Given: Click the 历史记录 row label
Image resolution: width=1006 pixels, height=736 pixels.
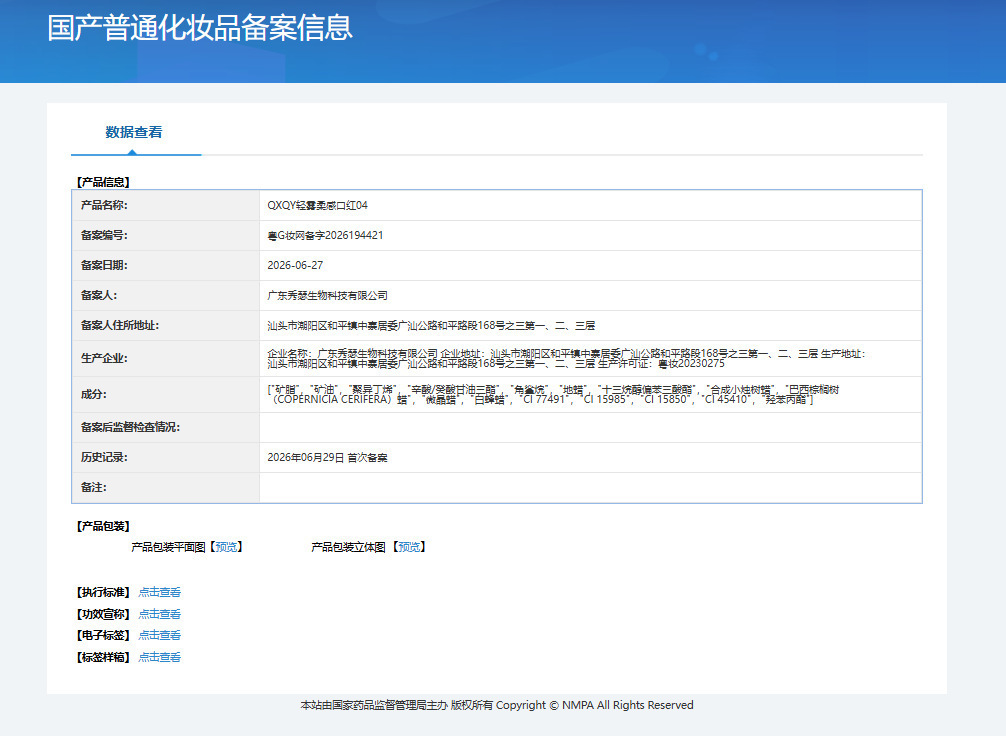Looking at the screenshot, I should coord(104,458).
